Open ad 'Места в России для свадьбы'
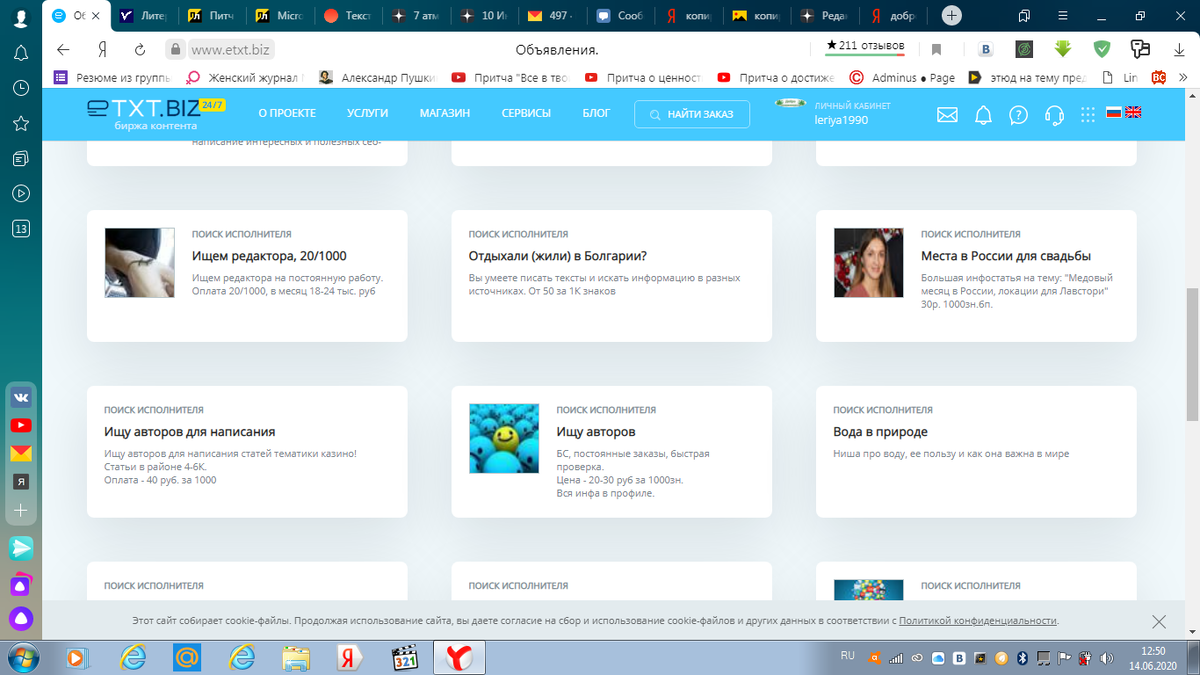This screenshot has height=675, width=1200. pos(1006,256)
